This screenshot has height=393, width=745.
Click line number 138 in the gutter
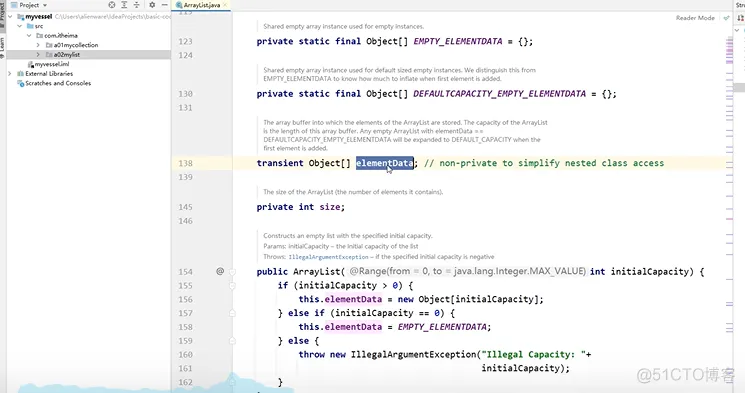pos(185,163)
